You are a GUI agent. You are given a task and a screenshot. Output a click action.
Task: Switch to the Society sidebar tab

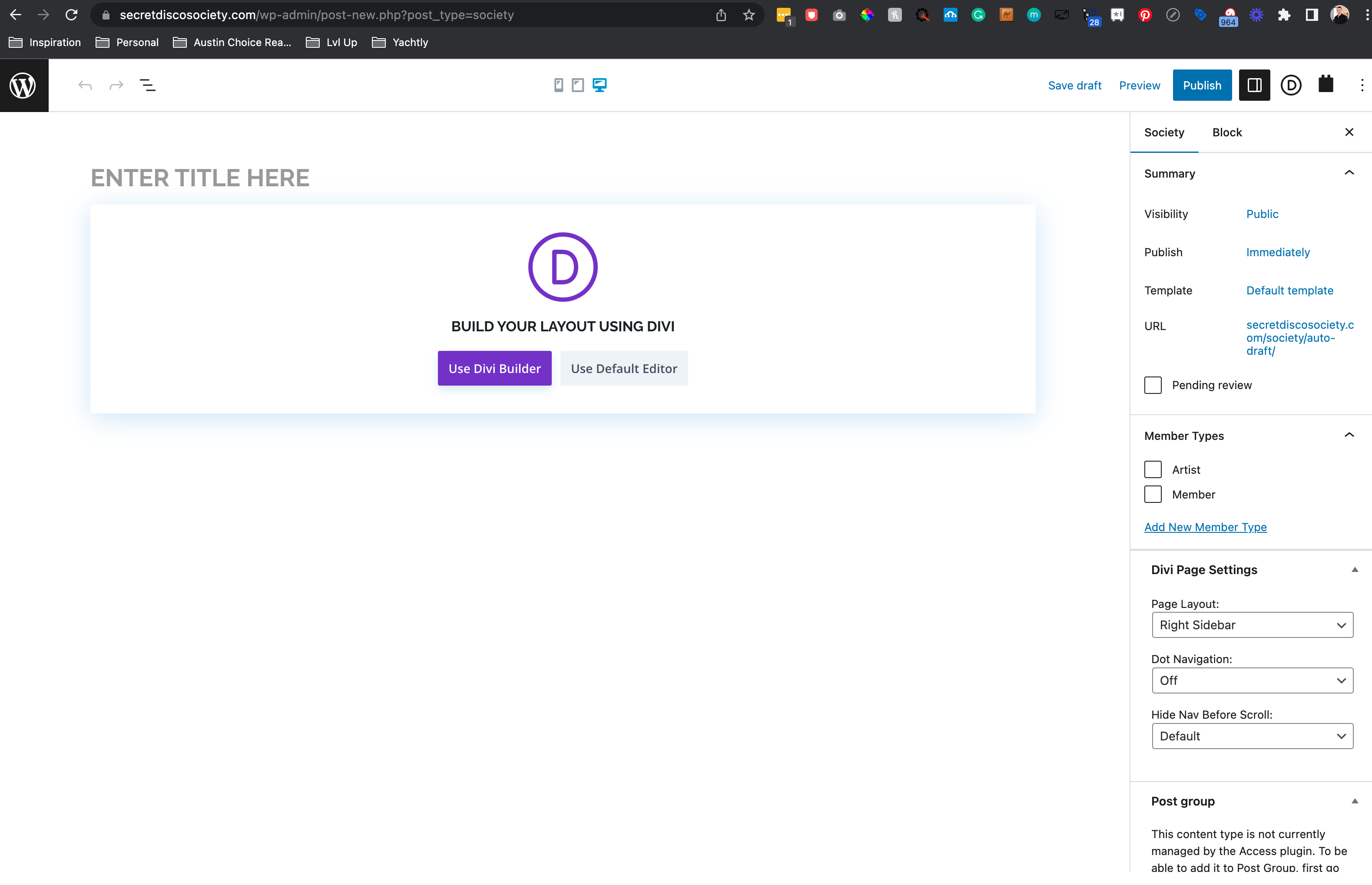[x=1164, y=132]
